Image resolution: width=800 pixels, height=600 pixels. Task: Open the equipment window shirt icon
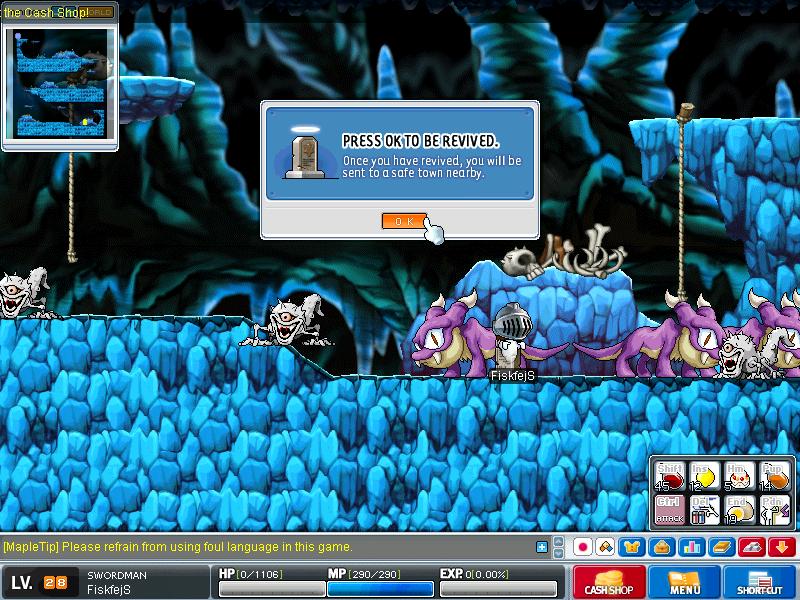[632, 547]
